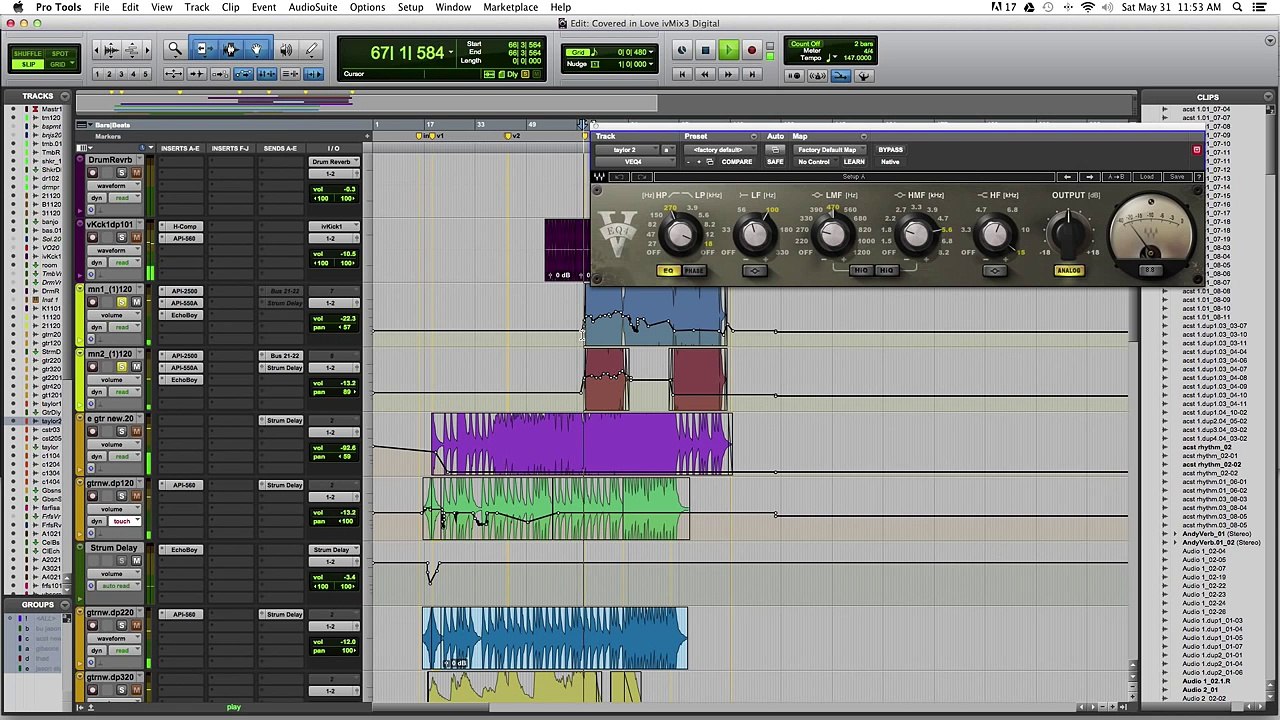Click the LEARN button in plugin header

click(854, 162)
